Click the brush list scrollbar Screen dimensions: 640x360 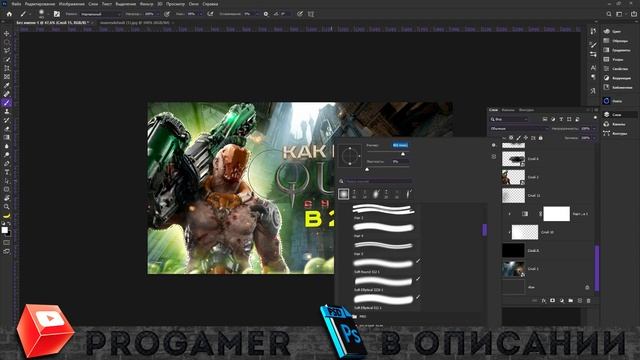[484, 229]
